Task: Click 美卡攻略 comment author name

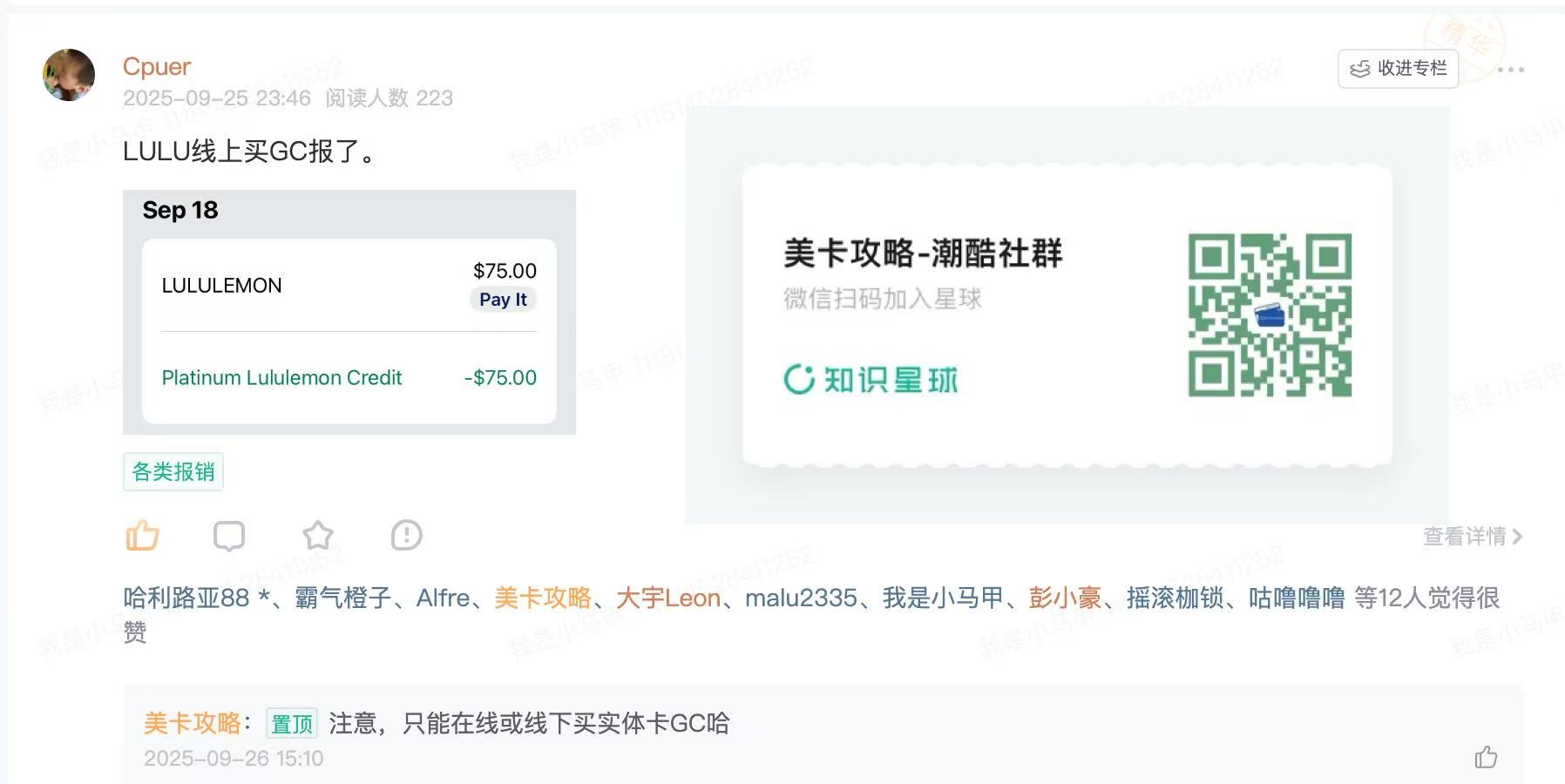Action: tap(193, 723)
